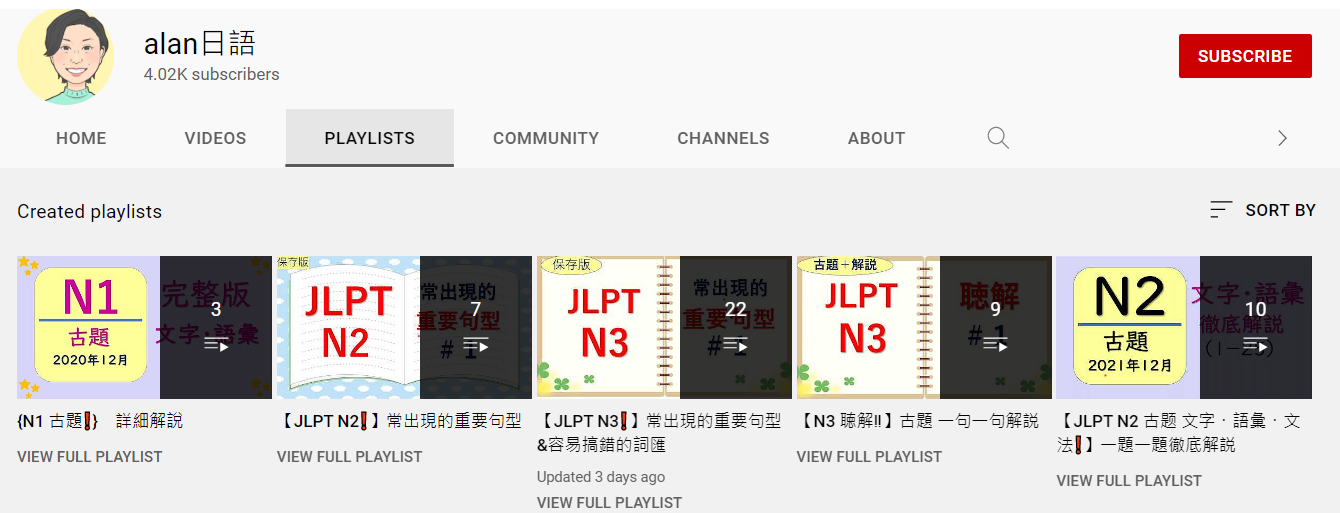Open JLPT N3 重要句型 thumbnail with 22 videos

[x=664, y=327]
